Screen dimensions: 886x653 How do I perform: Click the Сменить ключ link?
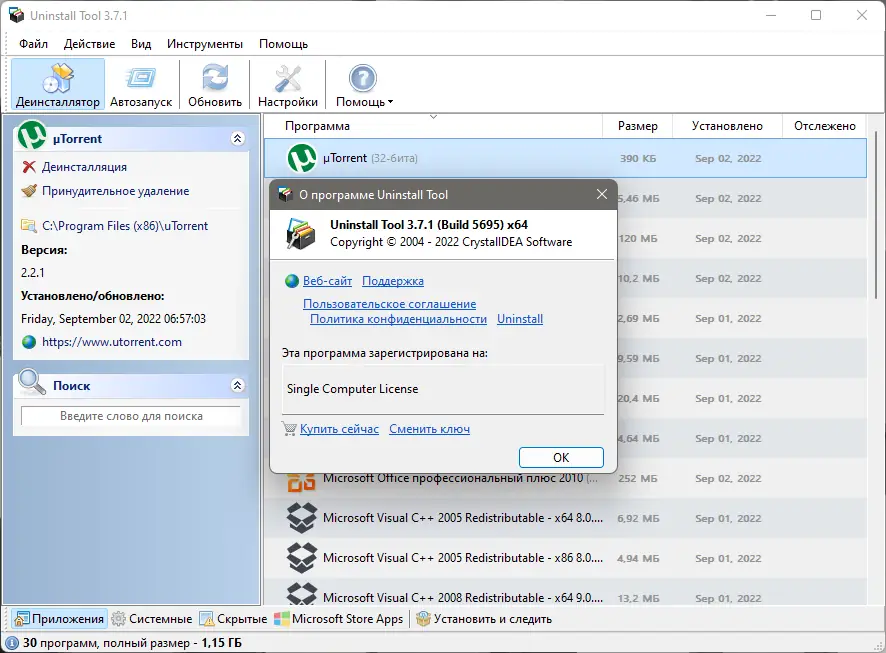(x=429, y=429)
